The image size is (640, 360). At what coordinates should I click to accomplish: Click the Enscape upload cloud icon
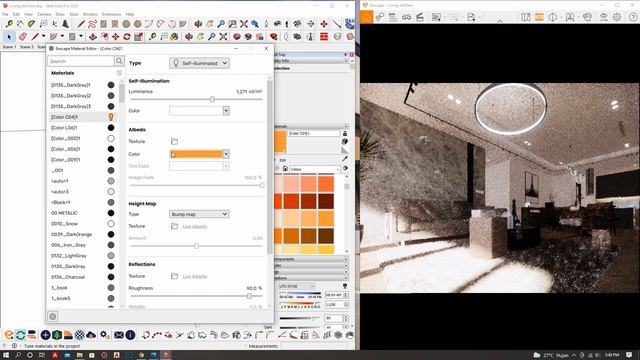(x=91, y=335)
